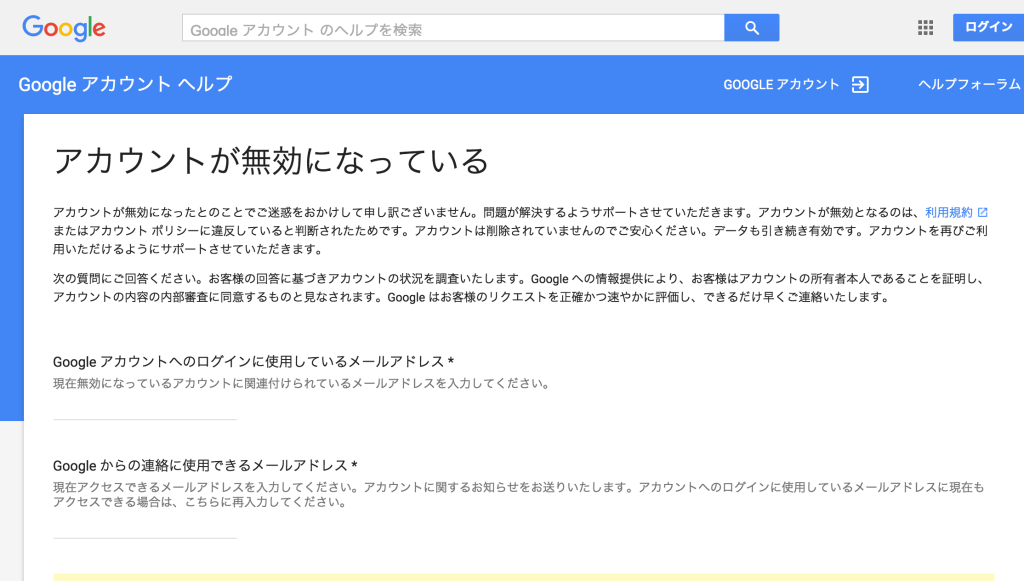Click hint text 現在無効になっているアカウントに関連付け

302,383
